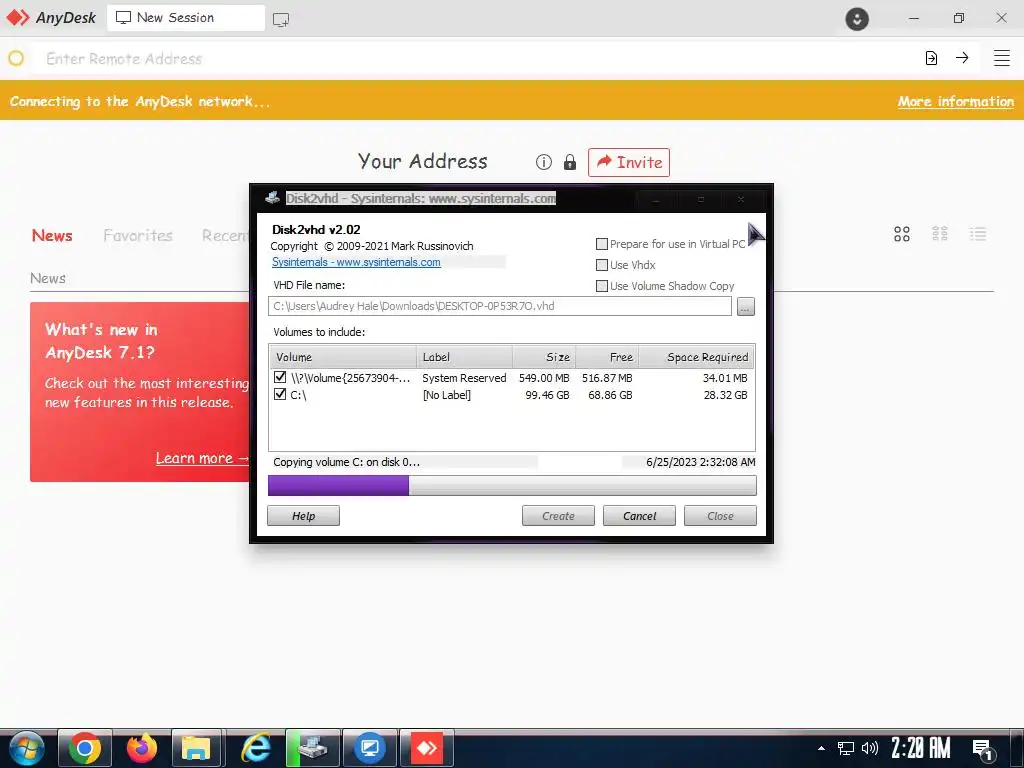Viewport: 1024px width, 768px height.
Task: Click the Disk2vhd Close button
Action: [x=720, y=515]
